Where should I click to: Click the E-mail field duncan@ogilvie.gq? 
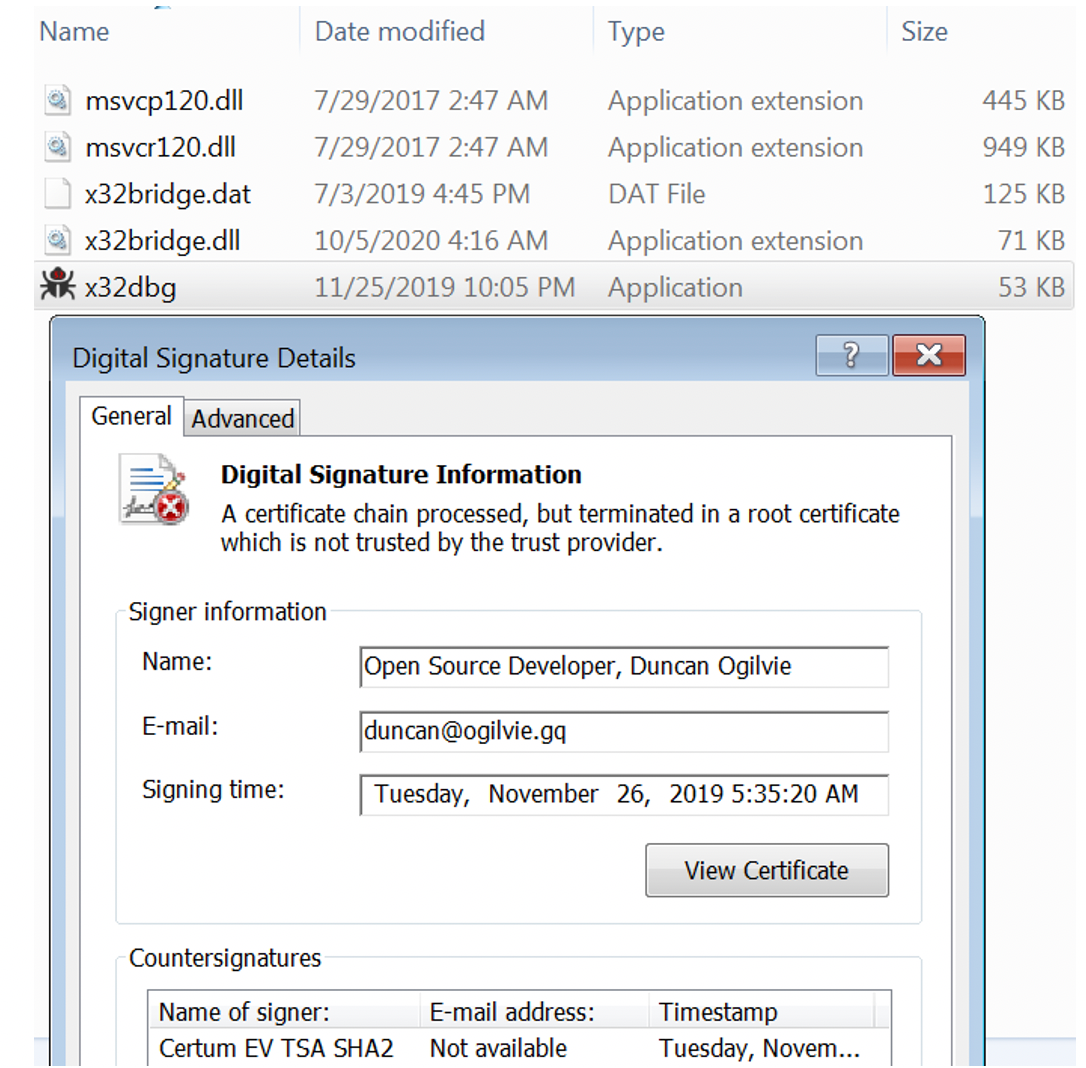(x=624, y=731)
